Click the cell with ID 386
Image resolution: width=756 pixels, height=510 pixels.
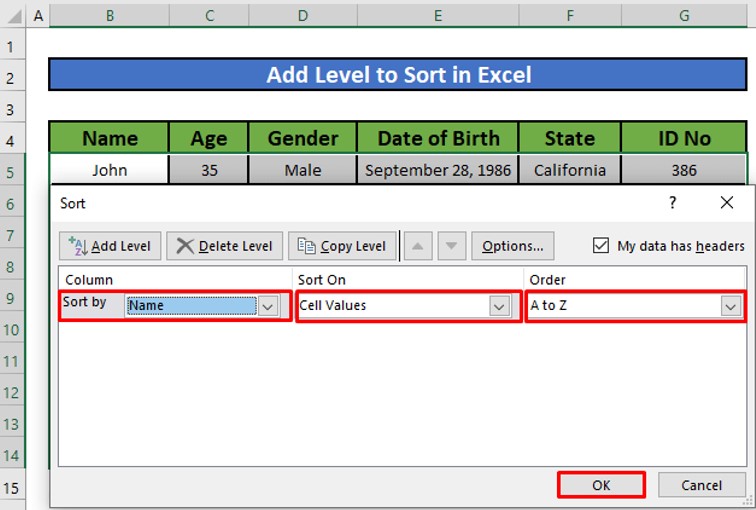[684, 170]
